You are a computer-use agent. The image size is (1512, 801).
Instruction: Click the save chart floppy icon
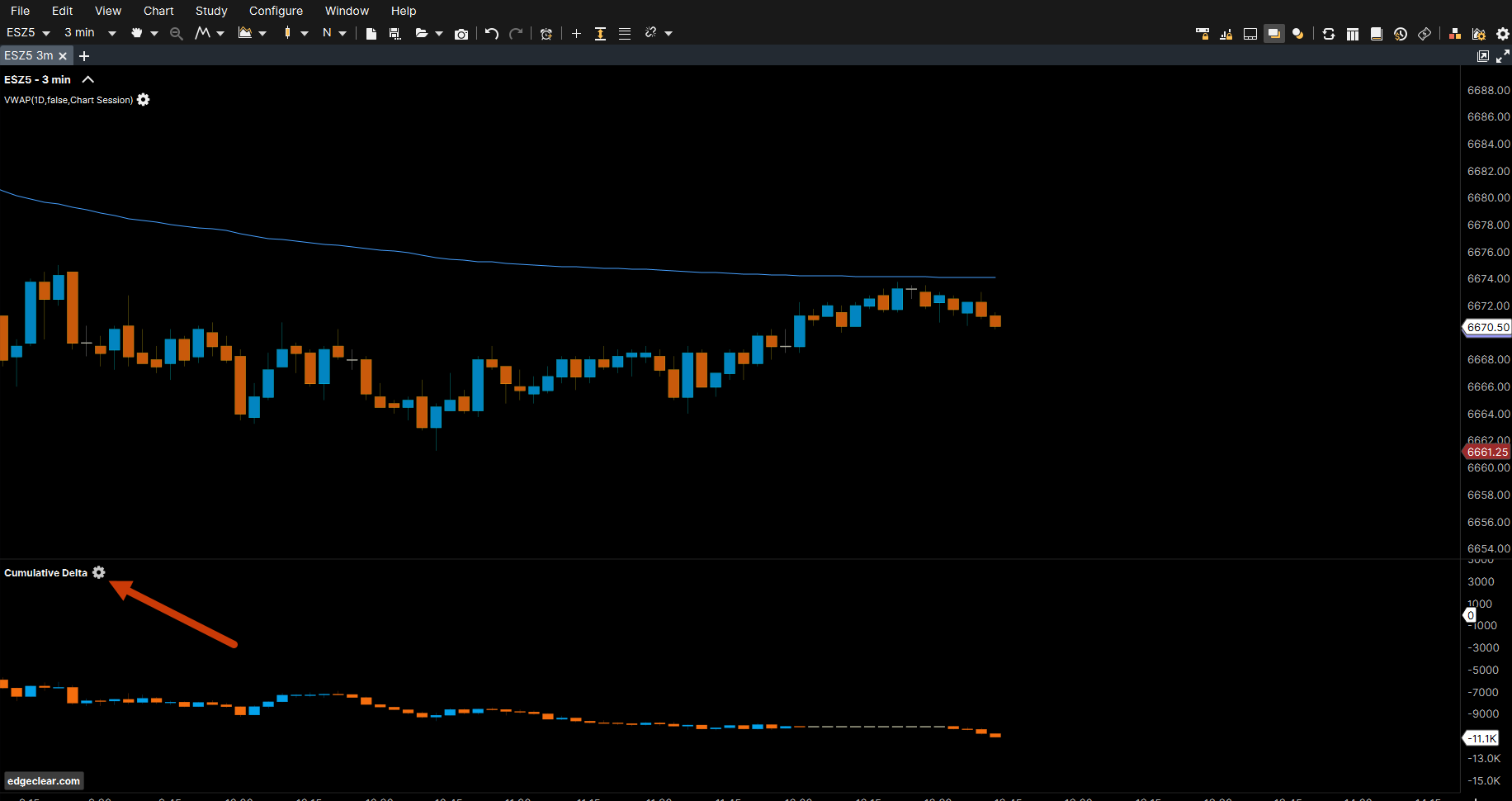[x=395, y=34]
